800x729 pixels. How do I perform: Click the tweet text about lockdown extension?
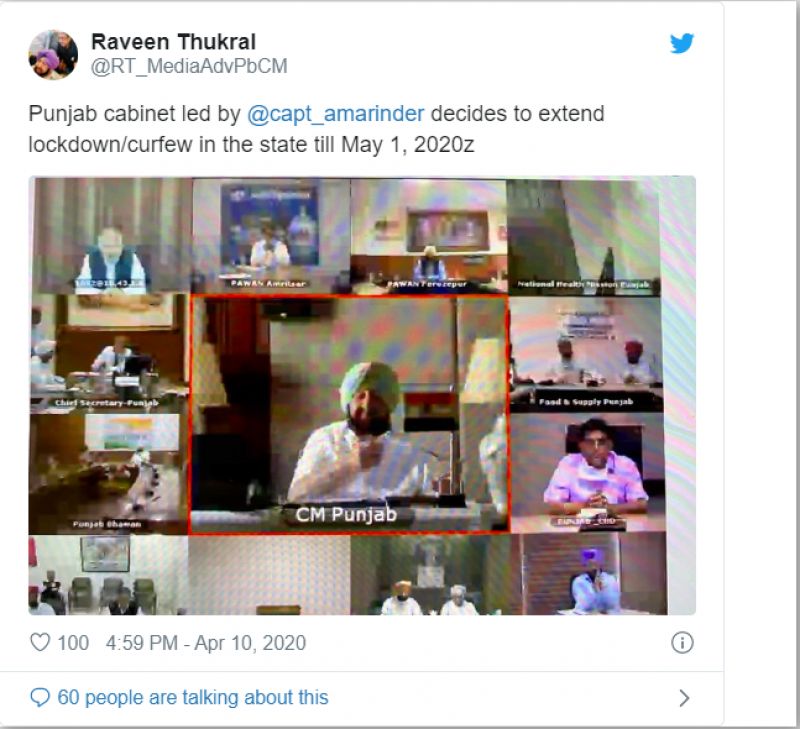click(x=316, y=129)
